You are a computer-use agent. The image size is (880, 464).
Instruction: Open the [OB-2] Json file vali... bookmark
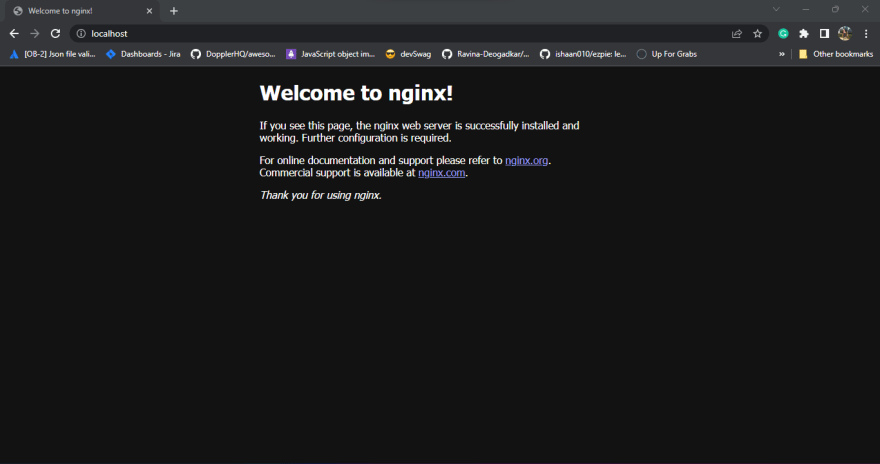[x=52, y=54]
